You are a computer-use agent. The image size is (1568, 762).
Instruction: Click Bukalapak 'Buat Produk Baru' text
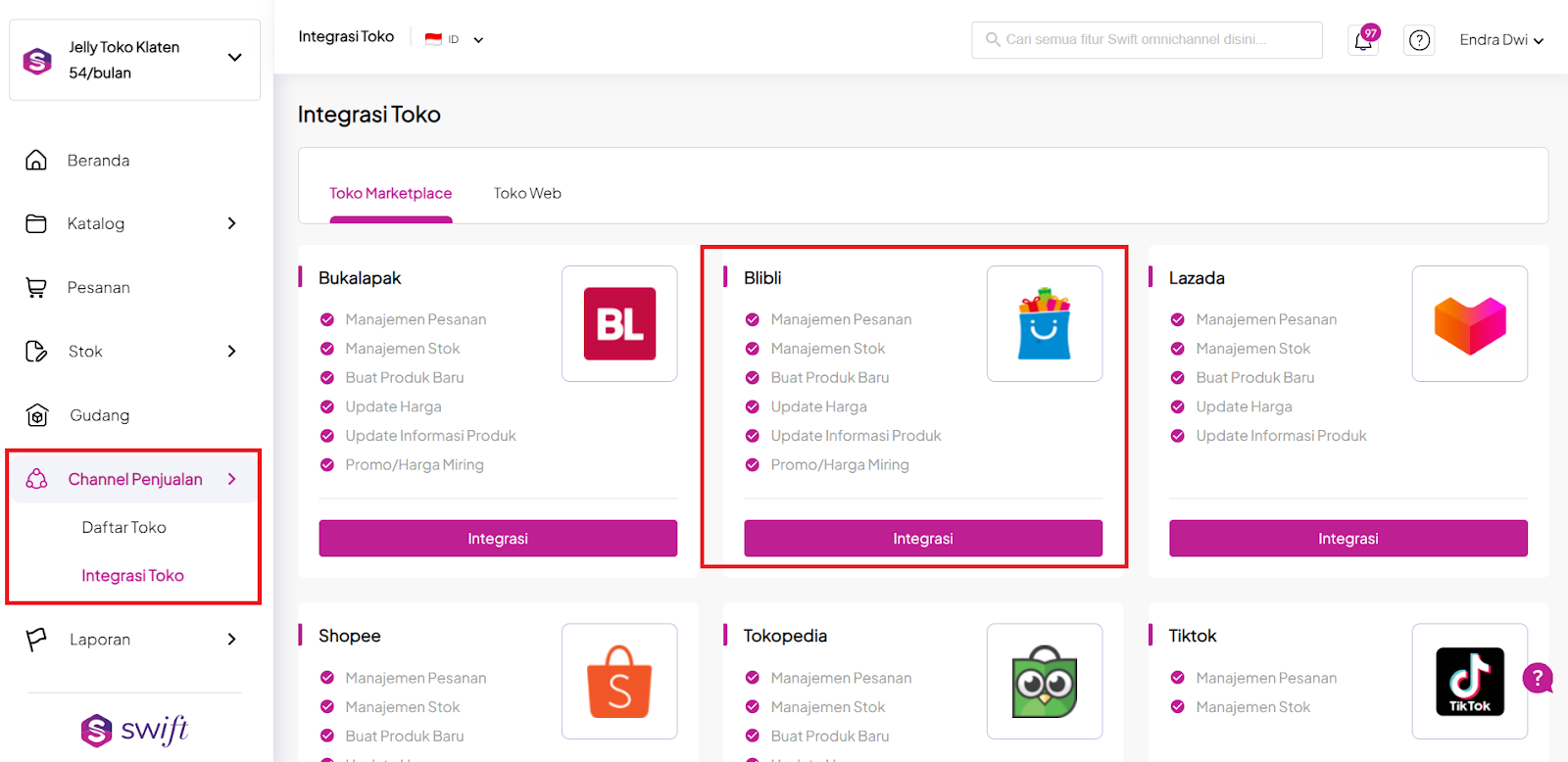405,377
